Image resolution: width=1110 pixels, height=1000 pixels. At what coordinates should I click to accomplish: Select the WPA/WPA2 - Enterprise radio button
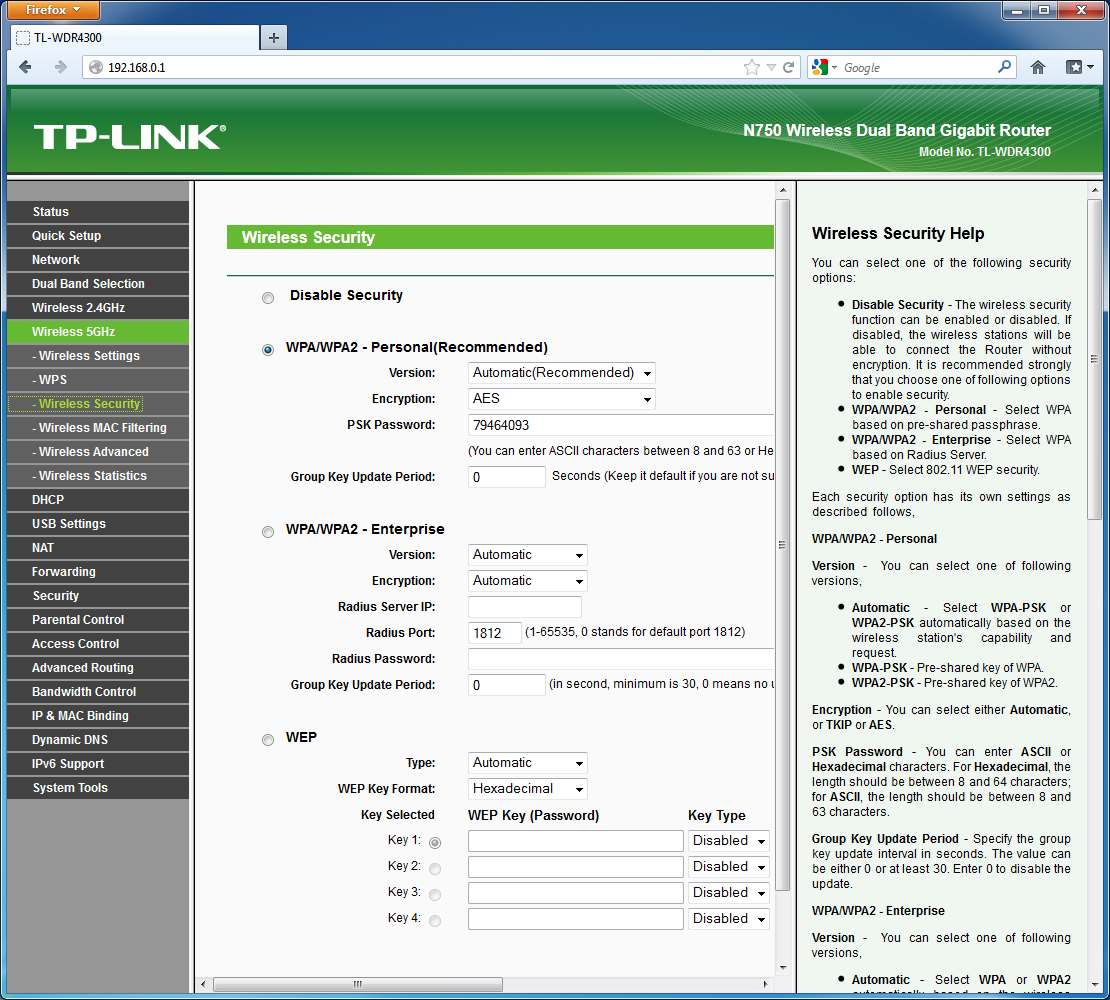click(268, 531)
